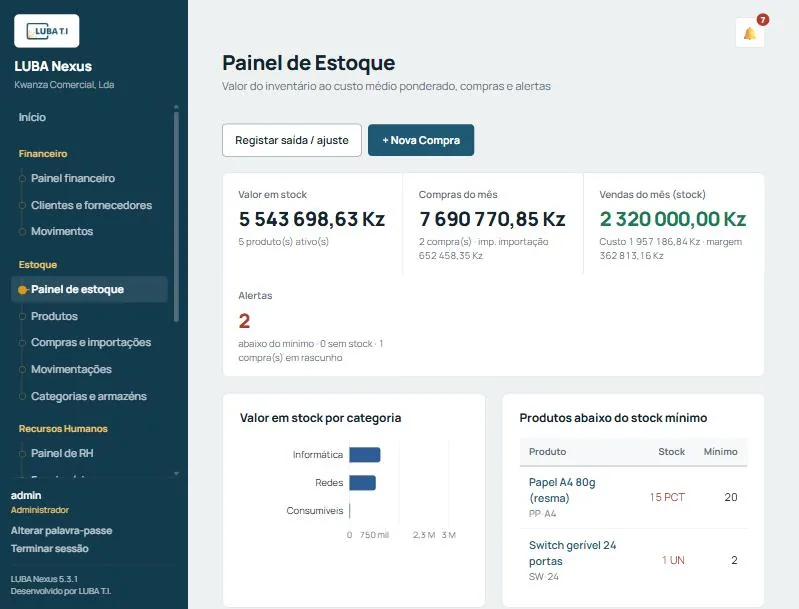Open Categorias e armazéns
This screenshot has width=799, height=609.
point(89,396)
